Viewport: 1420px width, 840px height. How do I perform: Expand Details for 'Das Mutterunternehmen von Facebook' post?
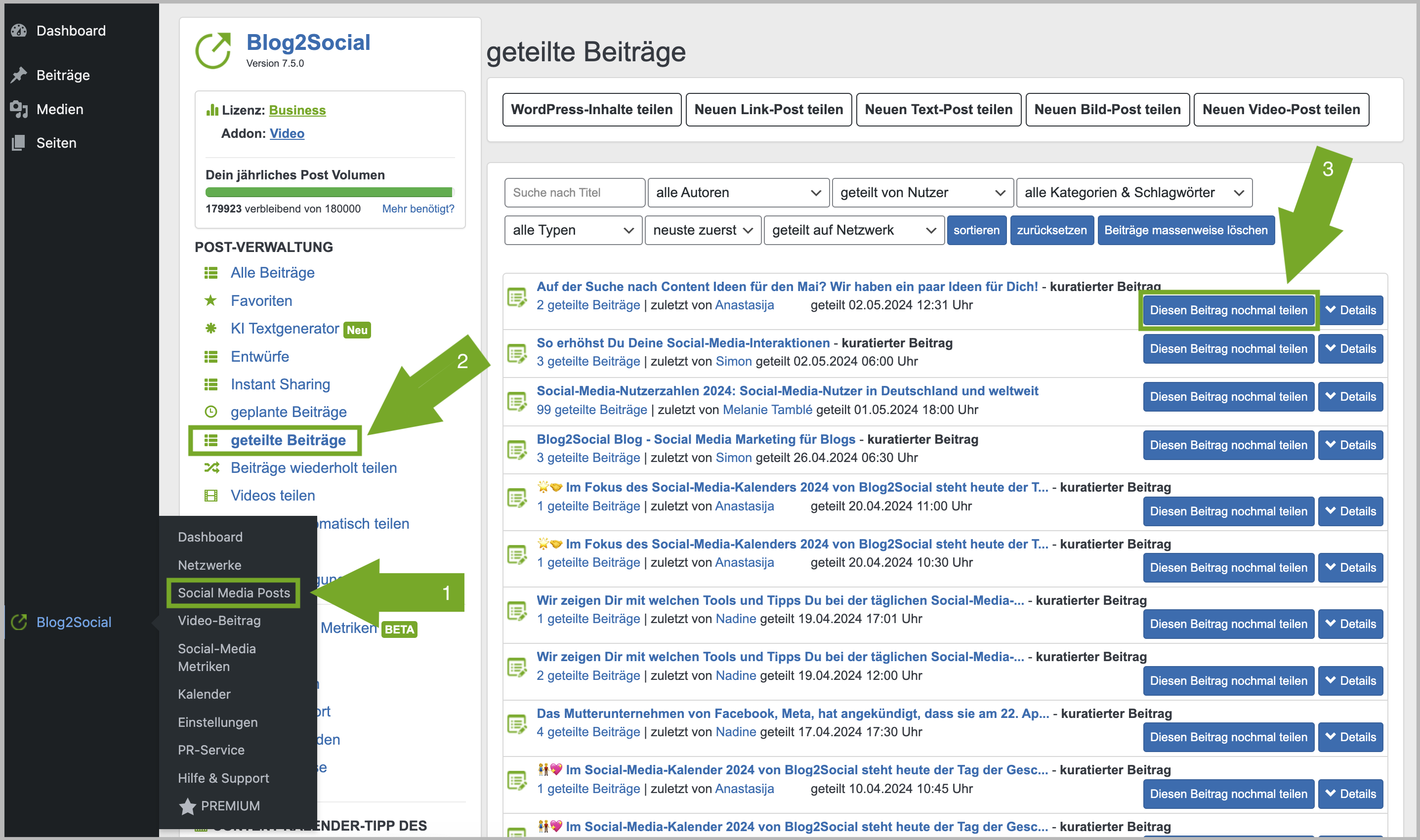pos(1350,737)
